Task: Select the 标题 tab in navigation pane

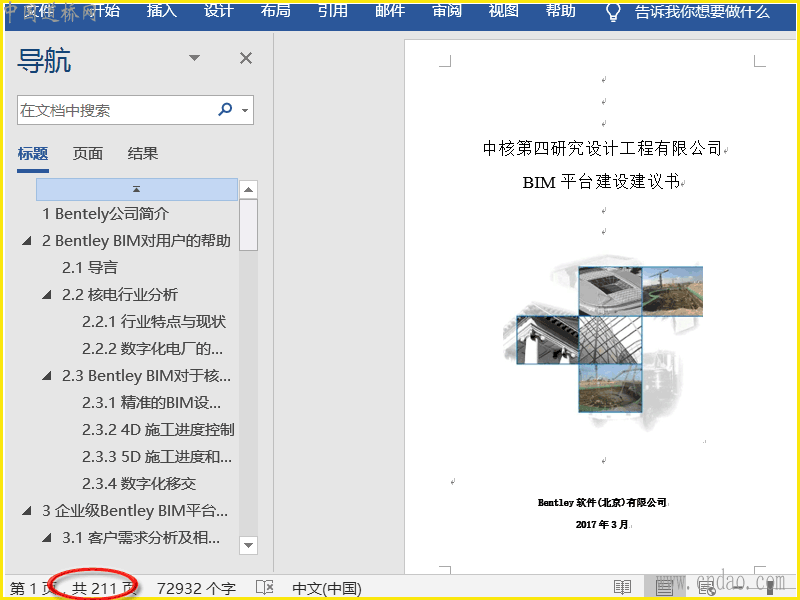Action: click(33, 154)
